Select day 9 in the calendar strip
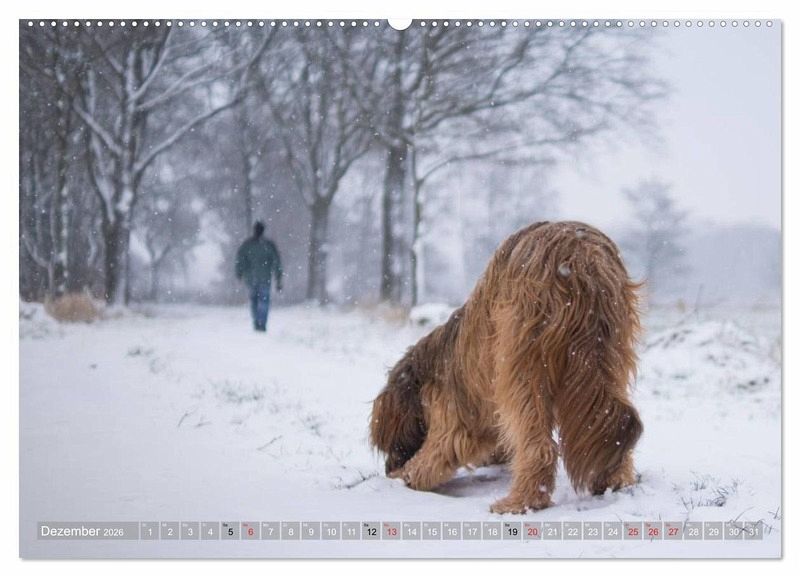800x577 pixels. coord(311,531)
